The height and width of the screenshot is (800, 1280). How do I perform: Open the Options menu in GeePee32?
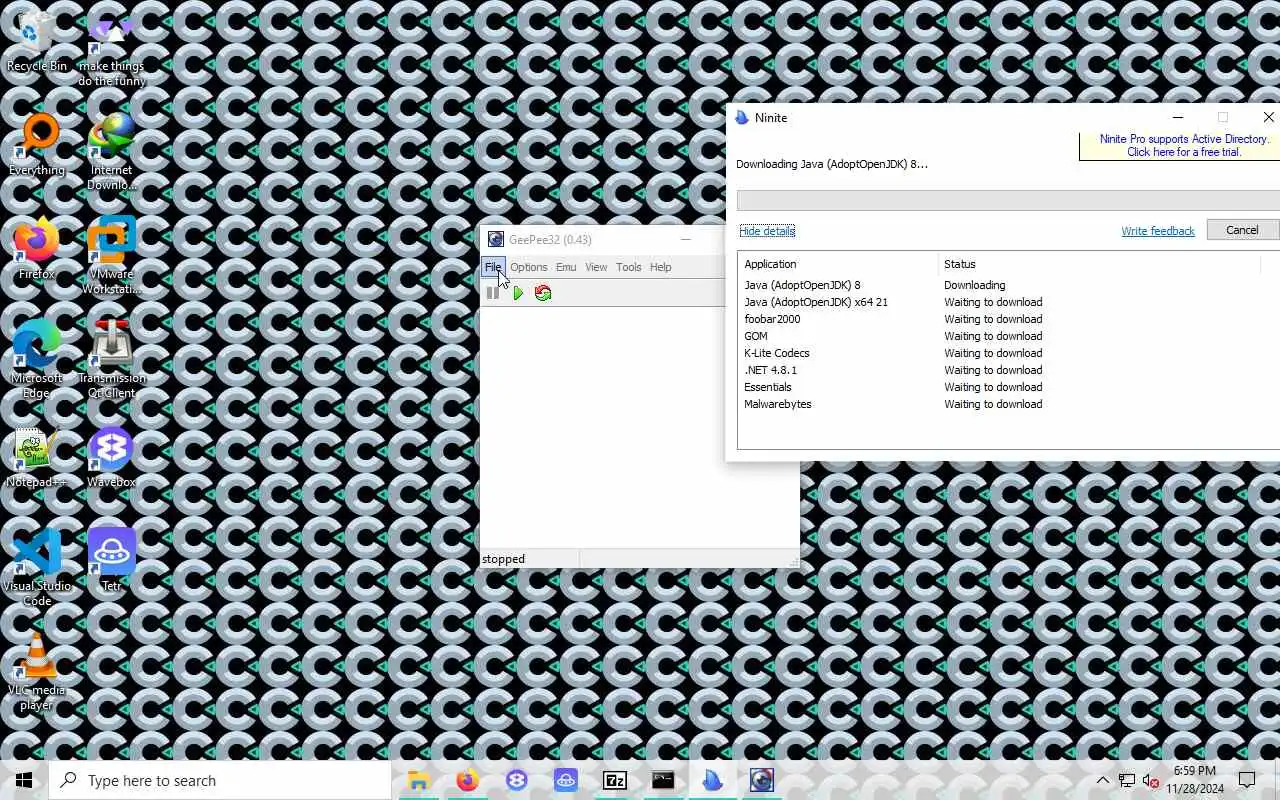tap(529, 267)
